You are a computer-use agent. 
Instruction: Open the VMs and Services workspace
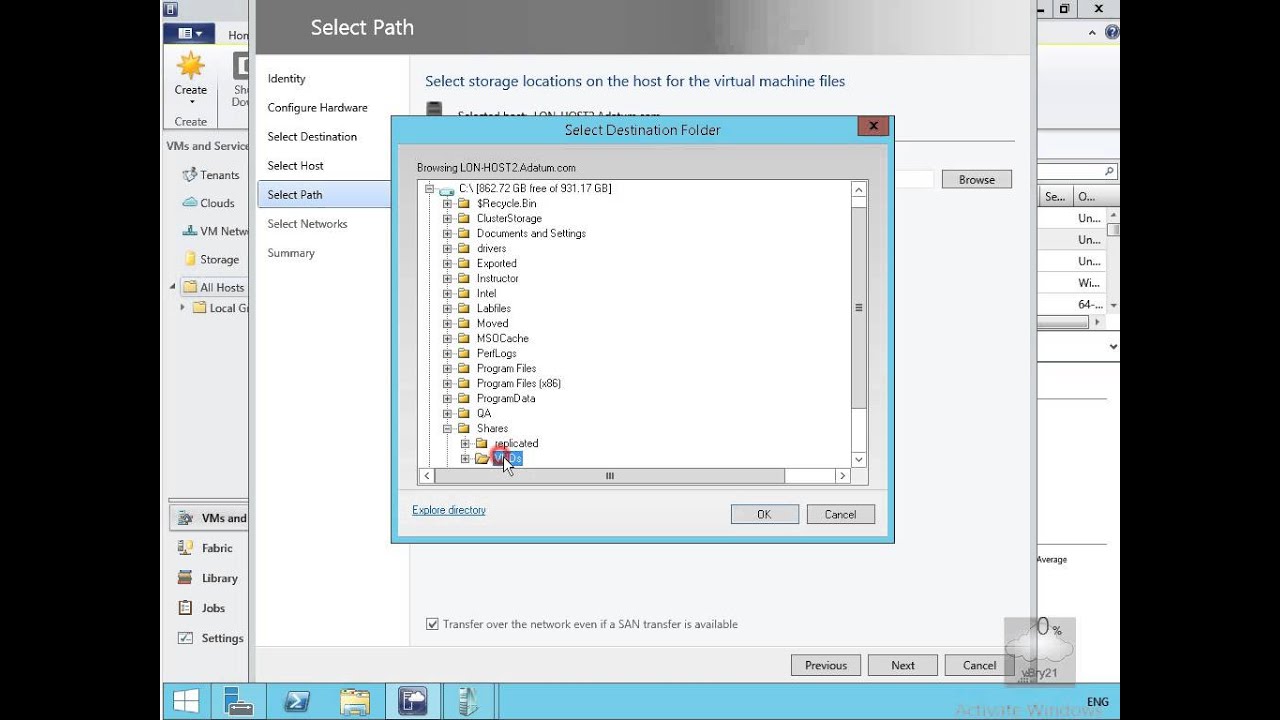coord(209,518)
